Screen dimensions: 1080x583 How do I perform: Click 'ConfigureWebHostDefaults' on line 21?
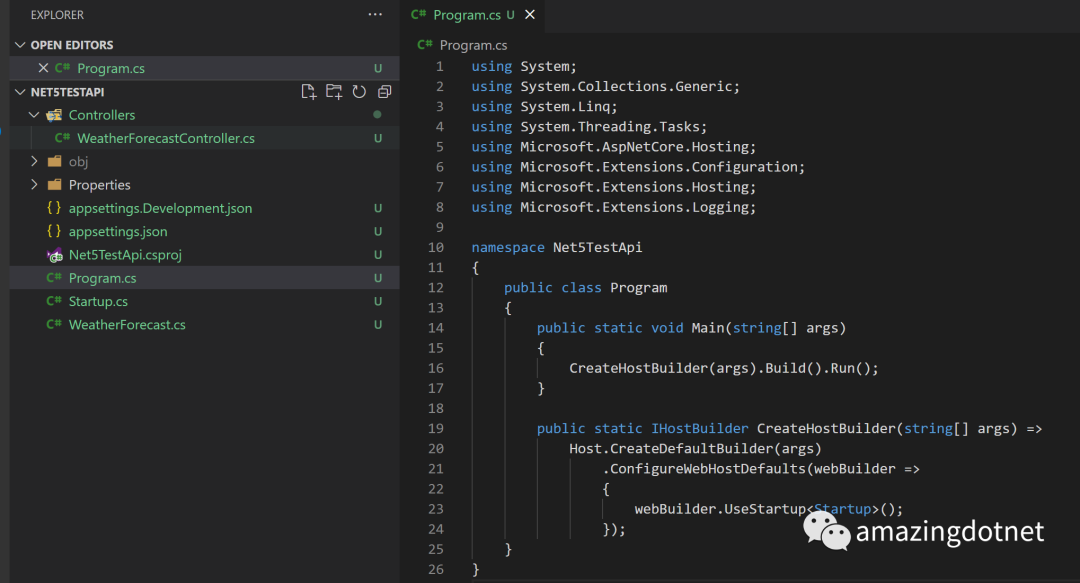click(707, 469)
